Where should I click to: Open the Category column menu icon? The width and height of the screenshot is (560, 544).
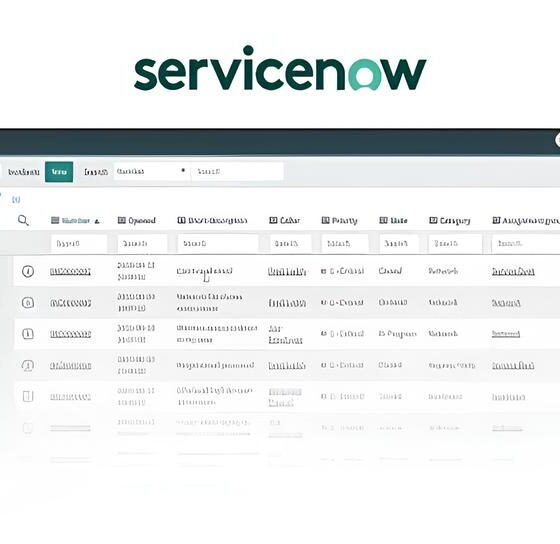point(433,220)
